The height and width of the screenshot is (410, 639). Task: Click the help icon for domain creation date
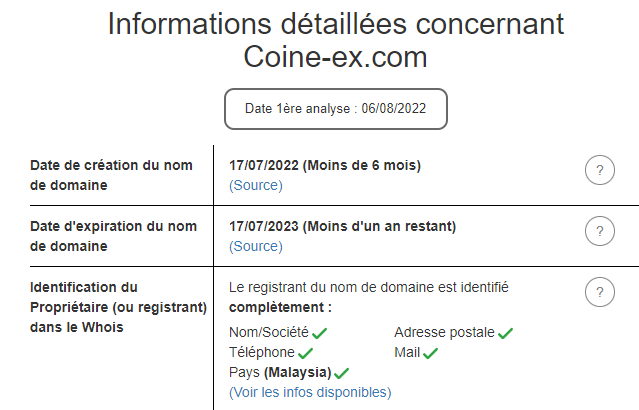599,171
